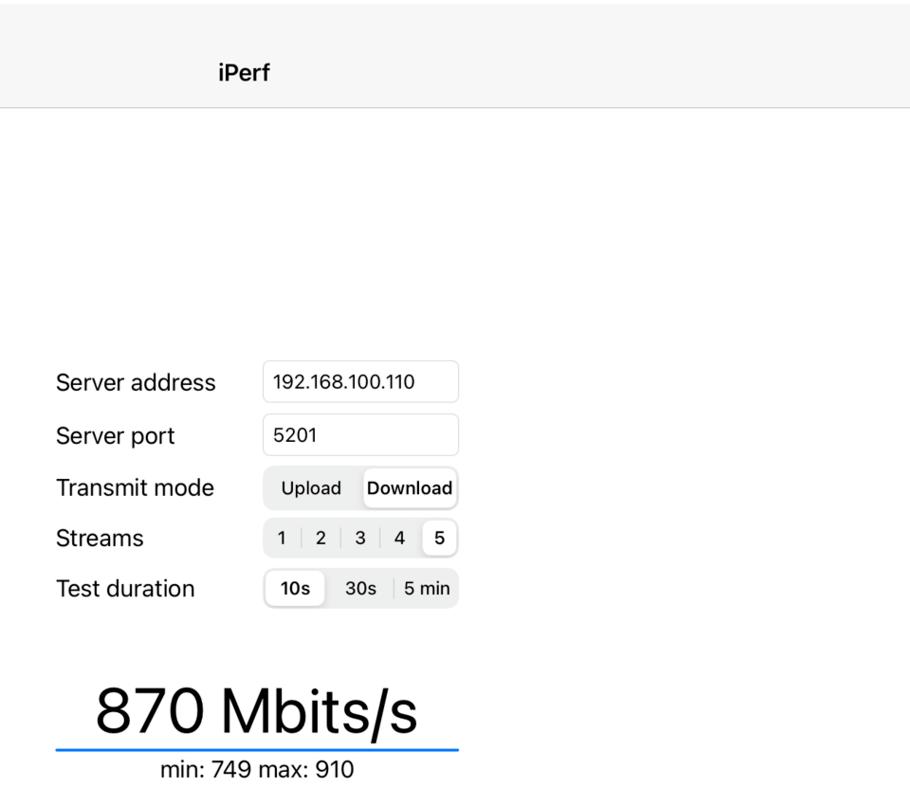Select 5 streams segment

439,538
